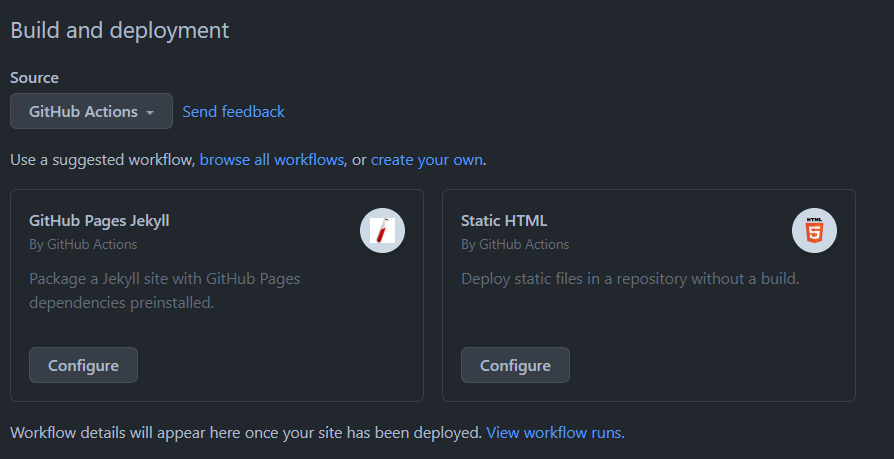Image resolution: width=894 pixels, height=459 pixels.
Task: Configure the GitHub Pages Jekyll workflow
Action: tap(83, 365)
